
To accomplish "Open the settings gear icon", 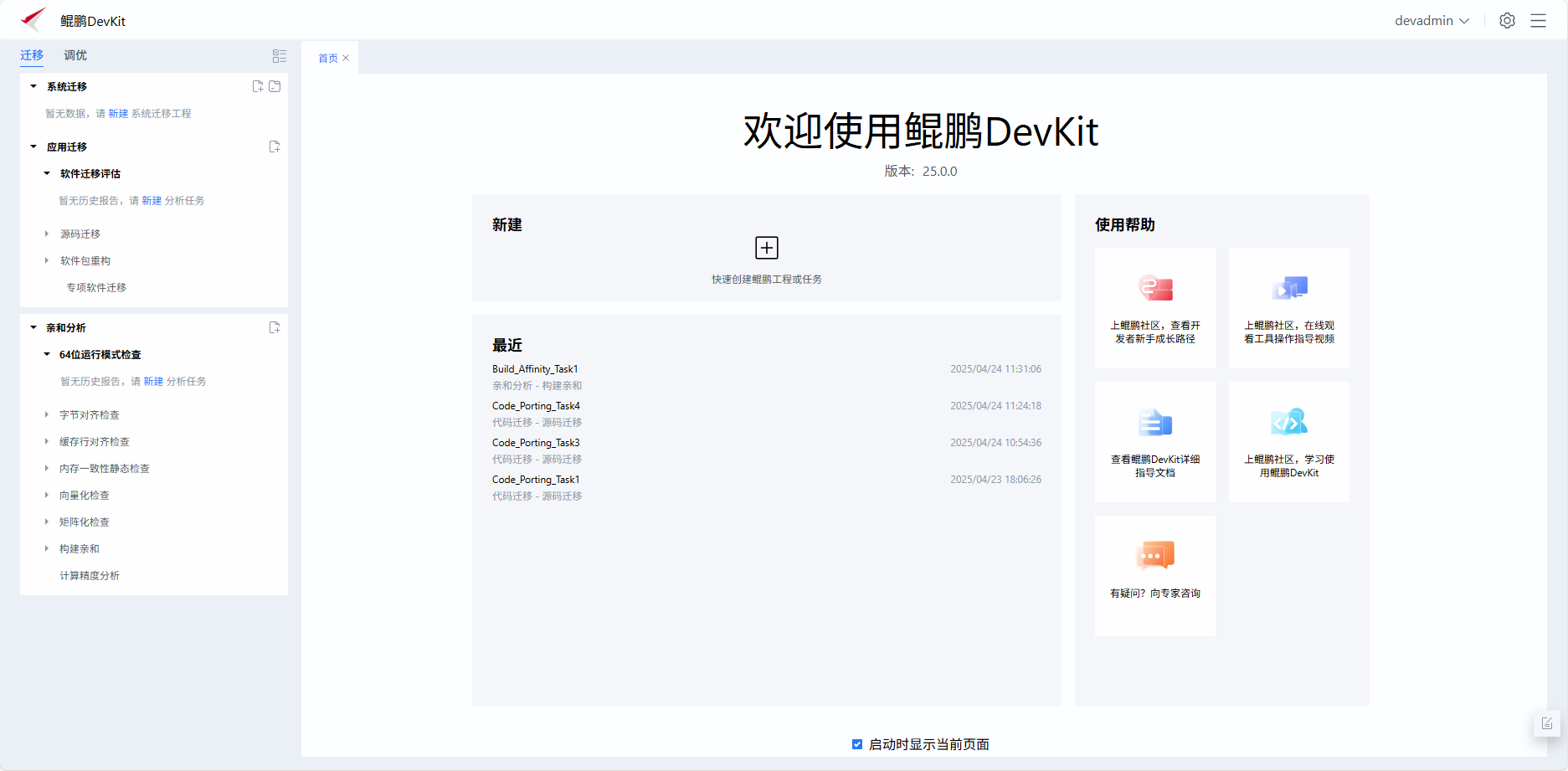I will tap(1507, 21).
